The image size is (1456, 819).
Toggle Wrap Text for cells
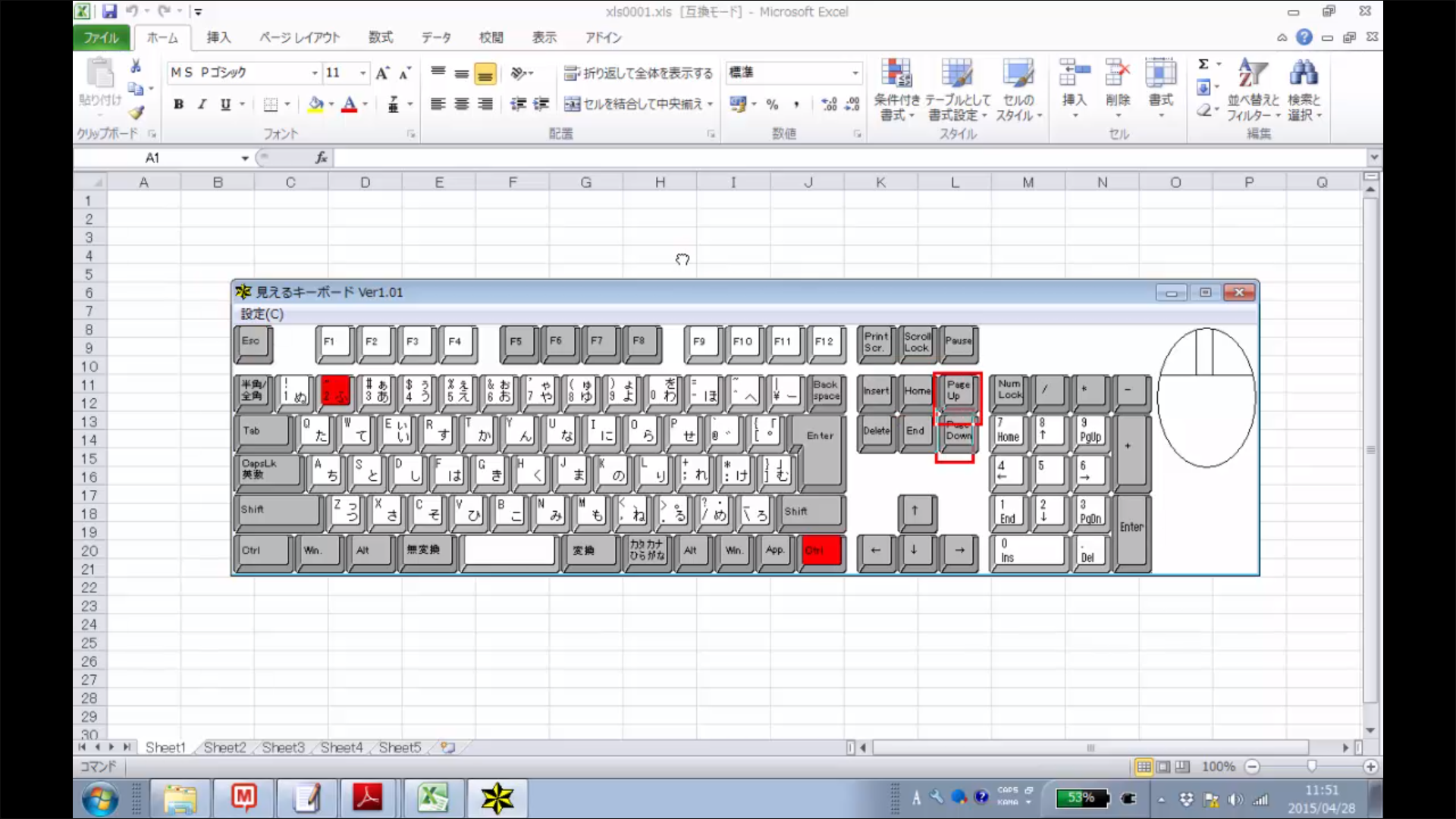click(639, 73)
